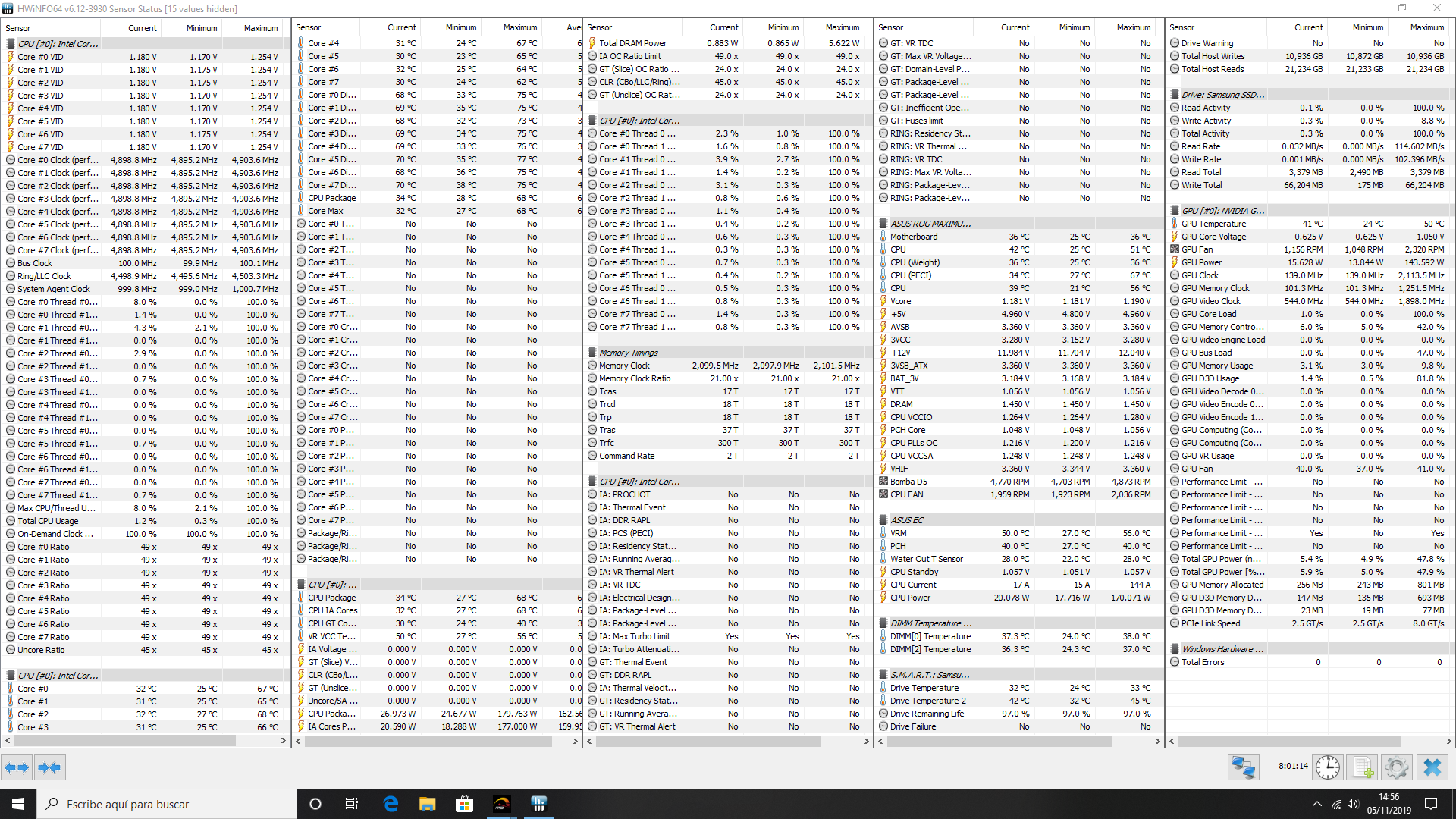Reset min/max values with the clock button
This screenshot has height=819, width=1456.
tap(1327, 767)
